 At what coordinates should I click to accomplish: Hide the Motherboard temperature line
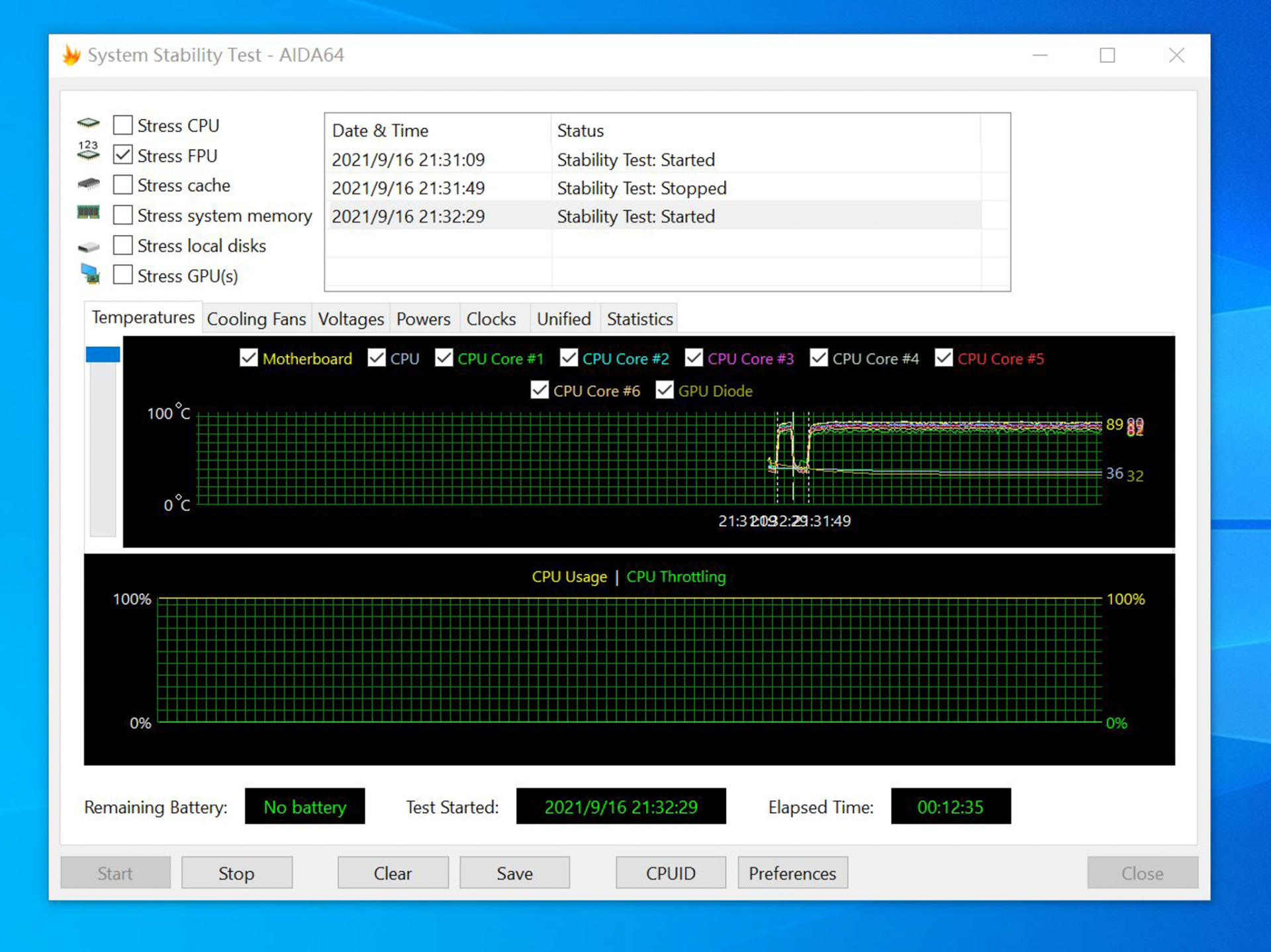coord(249,358)
